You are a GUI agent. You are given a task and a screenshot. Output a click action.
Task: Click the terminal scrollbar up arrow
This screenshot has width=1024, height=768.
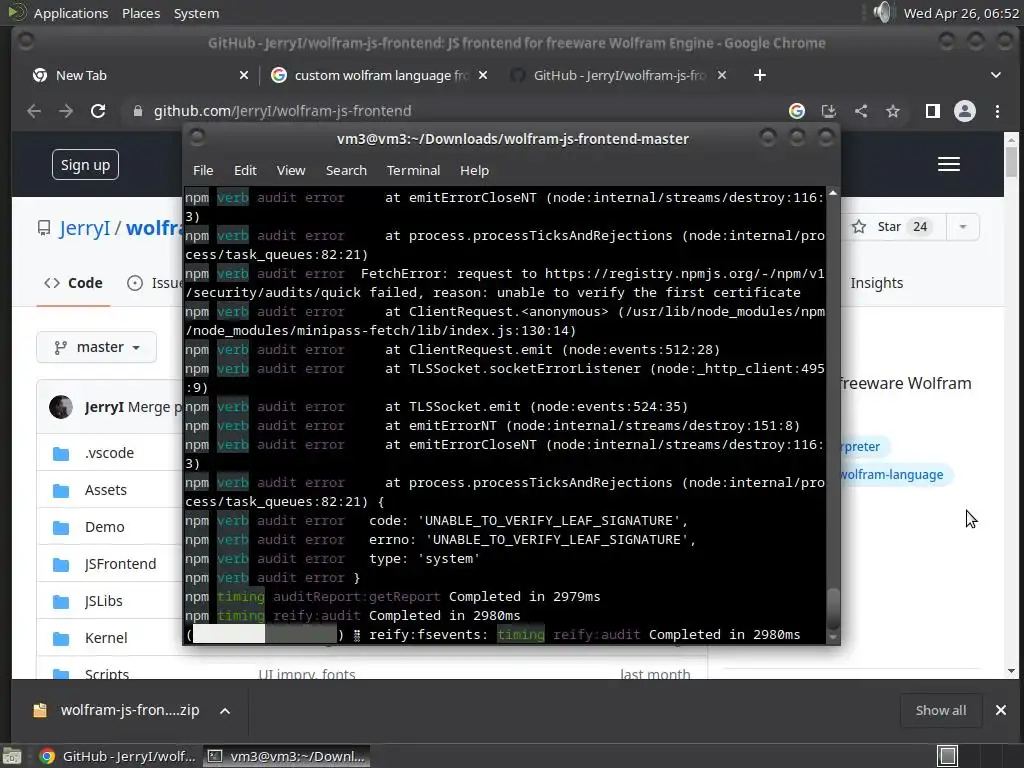[x=833, y=193]
